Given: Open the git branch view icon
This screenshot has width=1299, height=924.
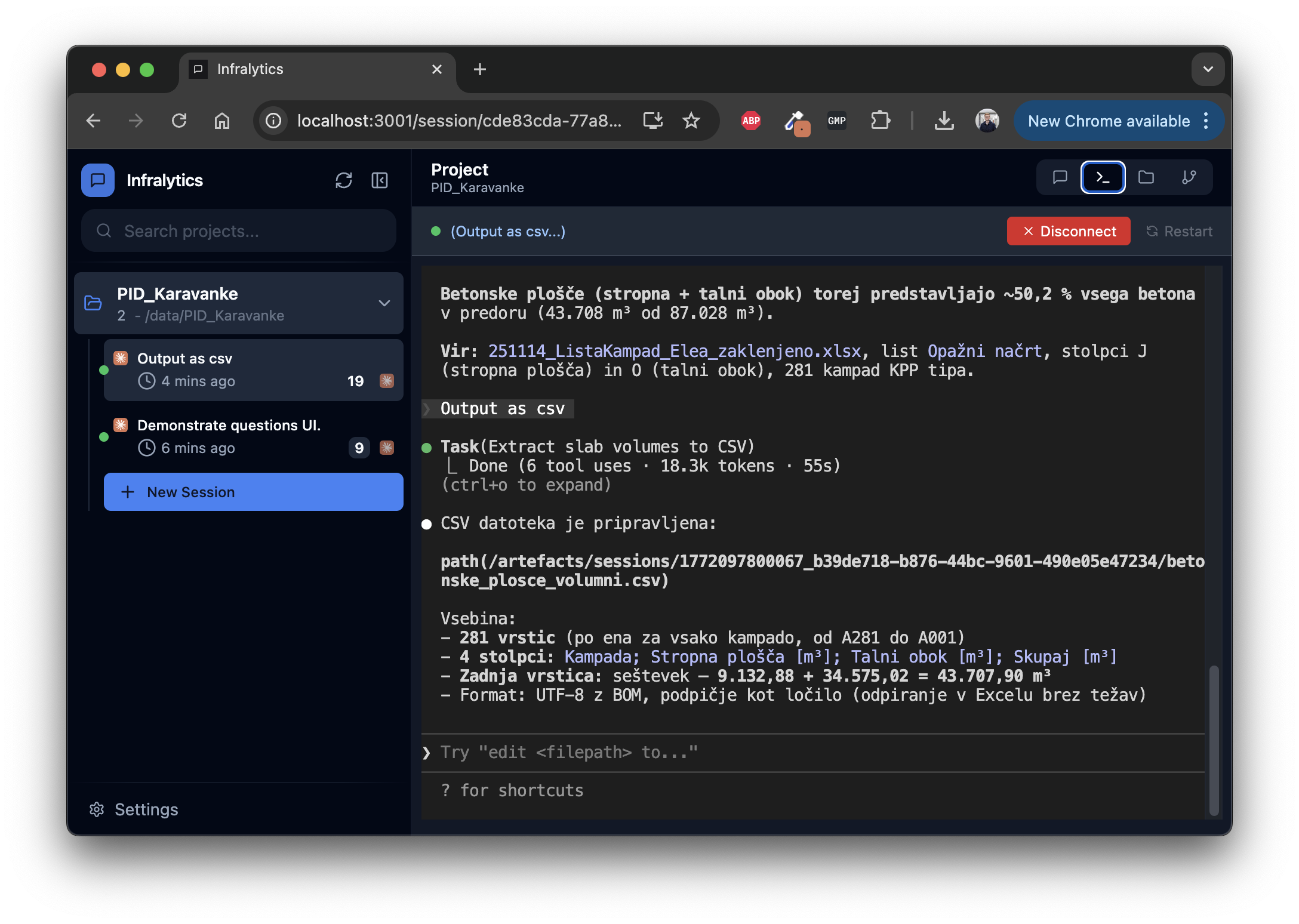Looking at the screenshot, I should pos(1189,177).
